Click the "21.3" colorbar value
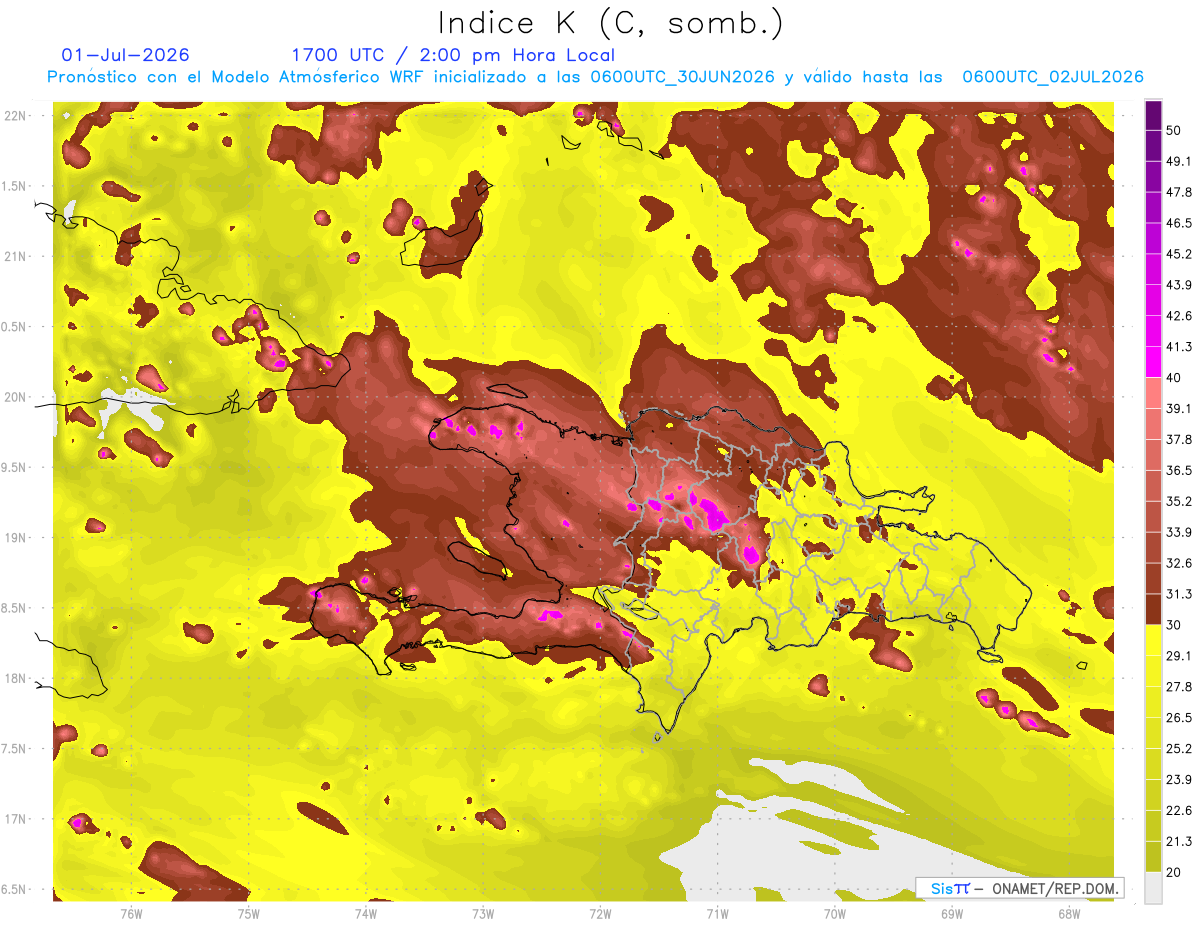1200x927 pixels. tap(1179, 842)
